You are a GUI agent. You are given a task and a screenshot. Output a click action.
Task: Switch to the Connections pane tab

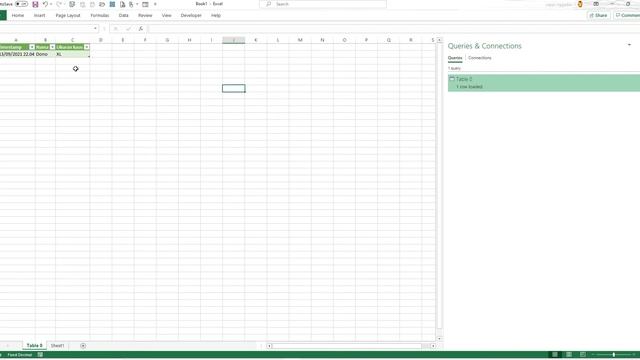[480, 58]
